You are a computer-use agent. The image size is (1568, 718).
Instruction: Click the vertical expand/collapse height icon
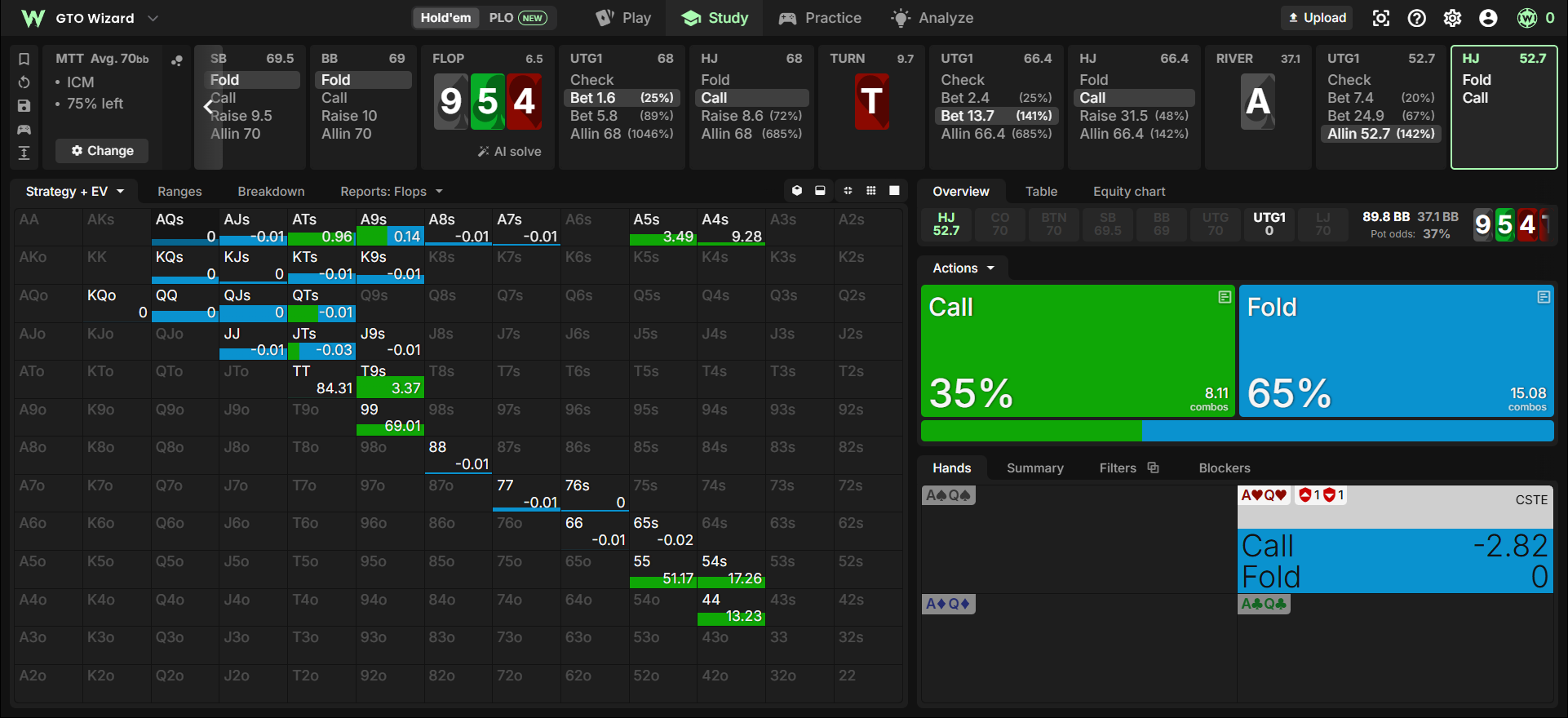[x=24, y=153]
